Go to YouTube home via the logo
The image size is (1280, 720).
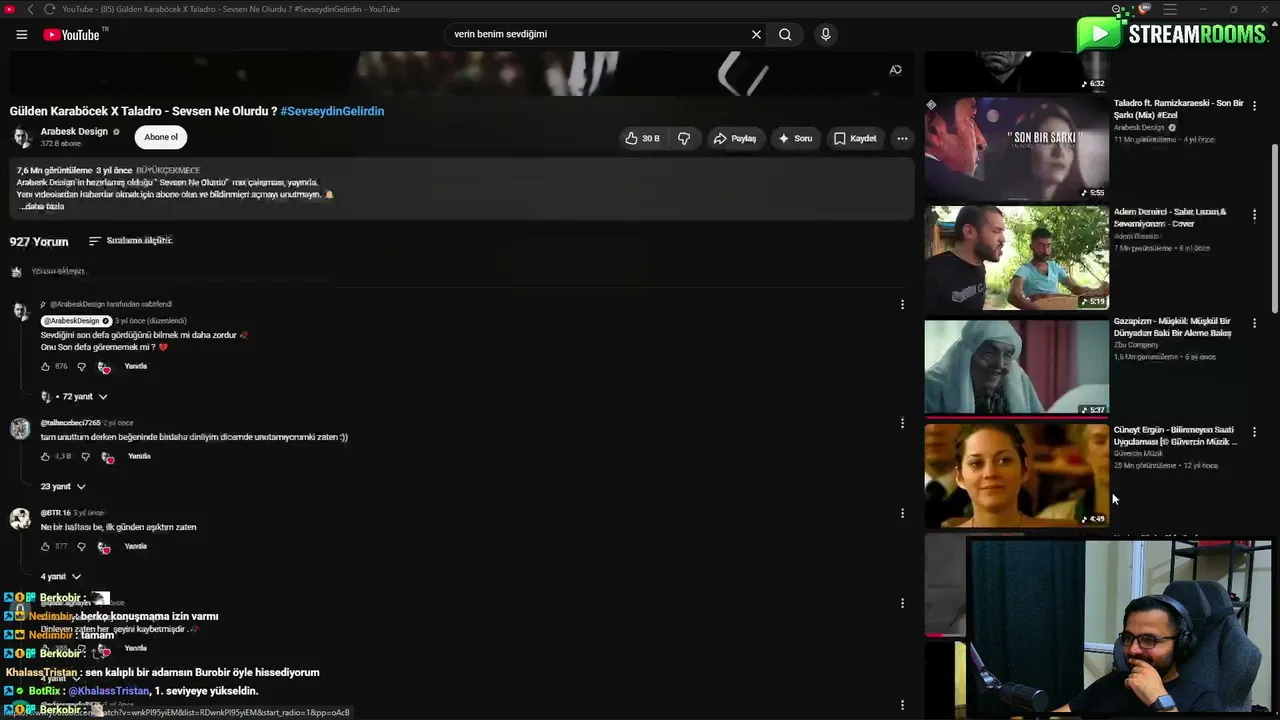point(72,34)
